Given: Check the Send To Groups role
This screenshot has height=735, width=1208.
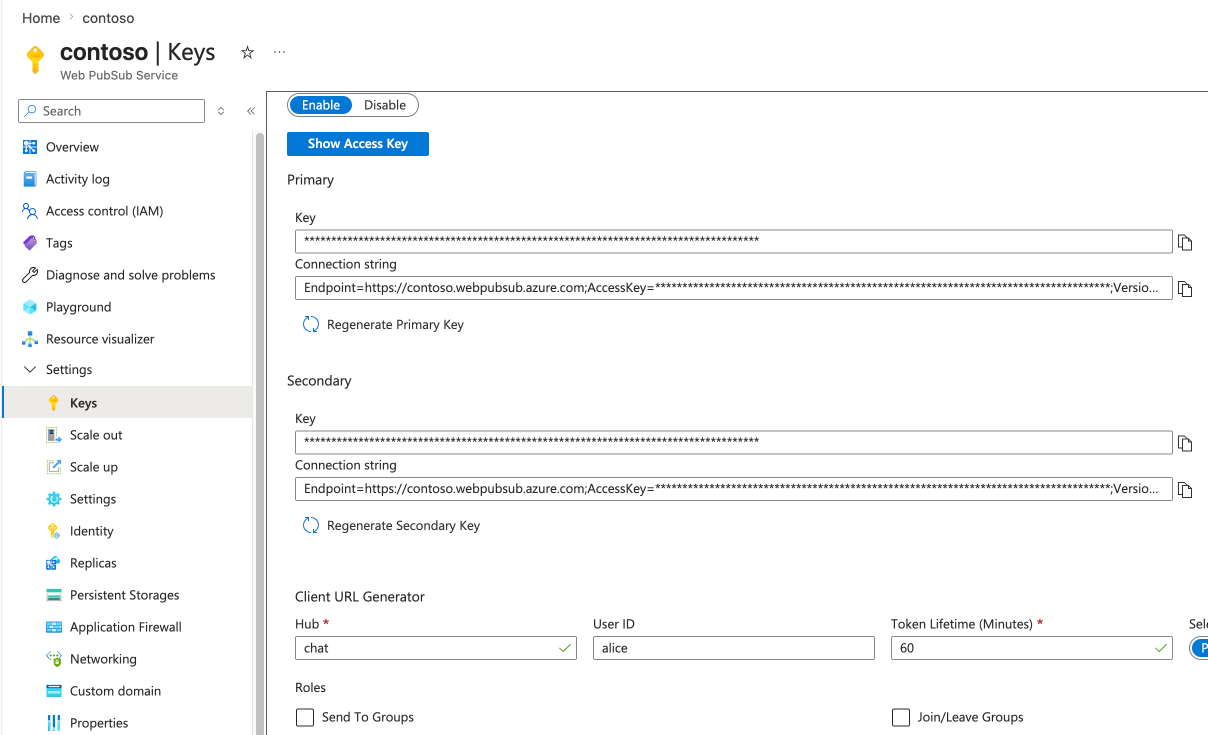Looking at the screenshot, I should coord(305,717).
